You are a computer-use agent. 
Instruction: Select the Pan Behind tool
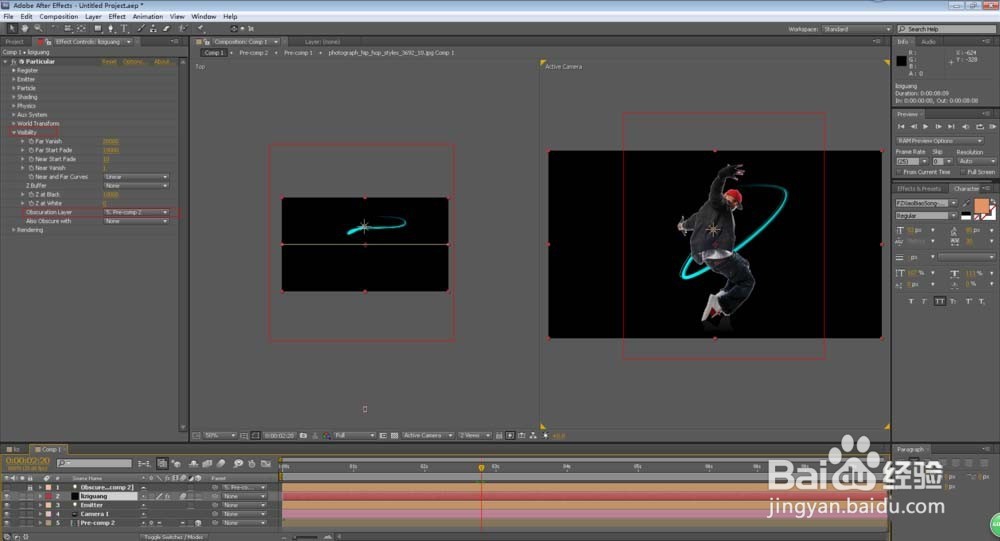point(81,29)
